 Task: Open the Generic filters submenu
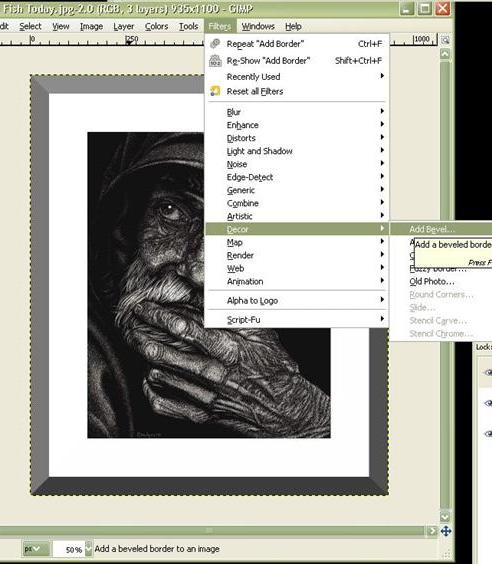(297, 190)
